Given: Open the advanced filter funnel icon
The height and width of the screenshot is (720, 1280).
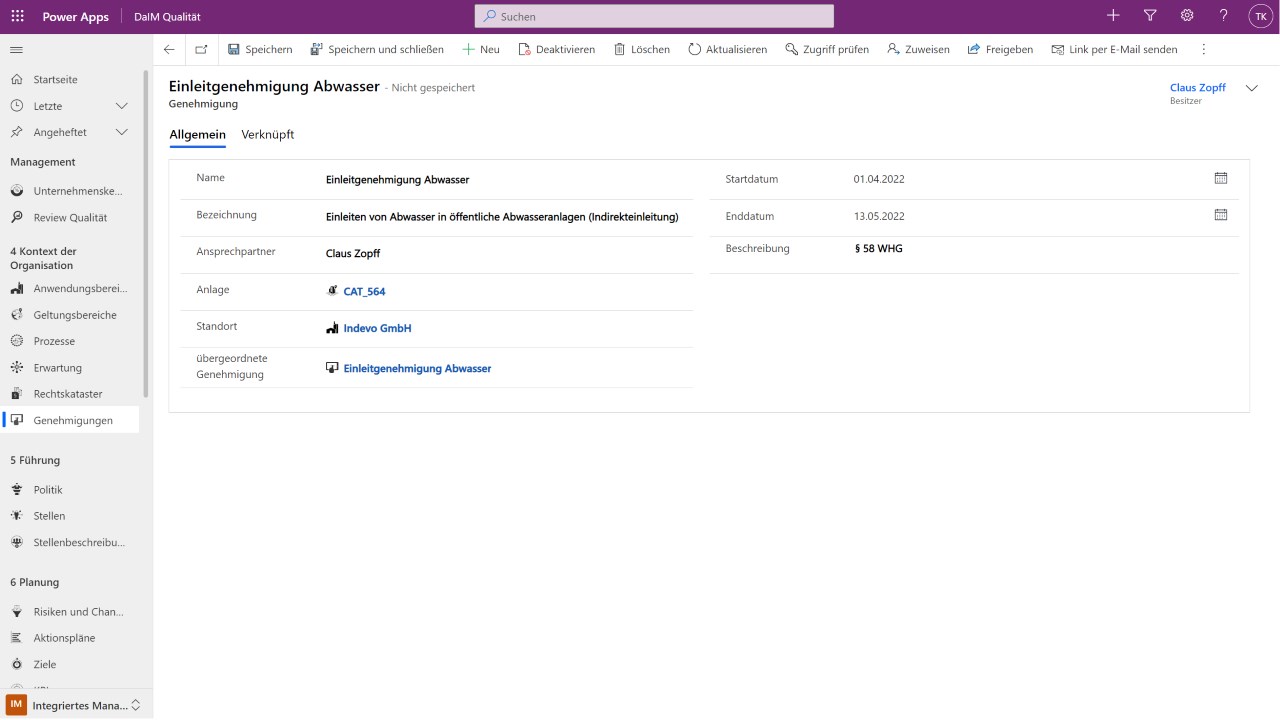Looking at the screenshot, I should tap(1150, 16).
